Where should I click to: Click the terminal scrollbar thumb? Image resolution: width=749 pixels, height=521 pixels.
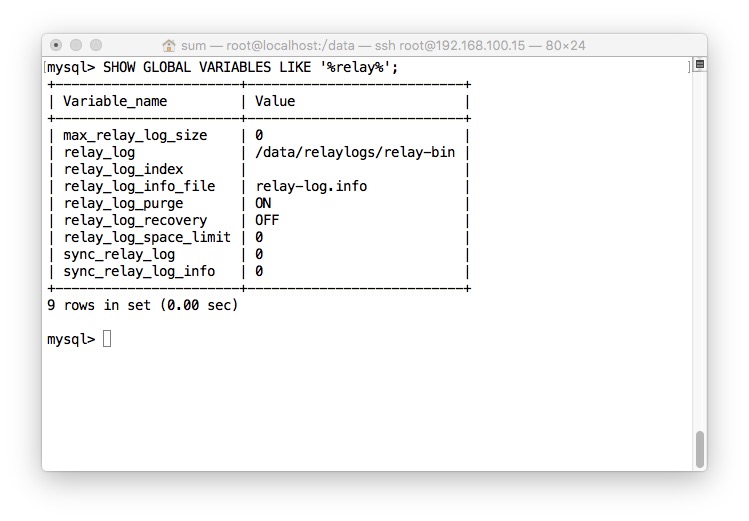tap(700, 449)
